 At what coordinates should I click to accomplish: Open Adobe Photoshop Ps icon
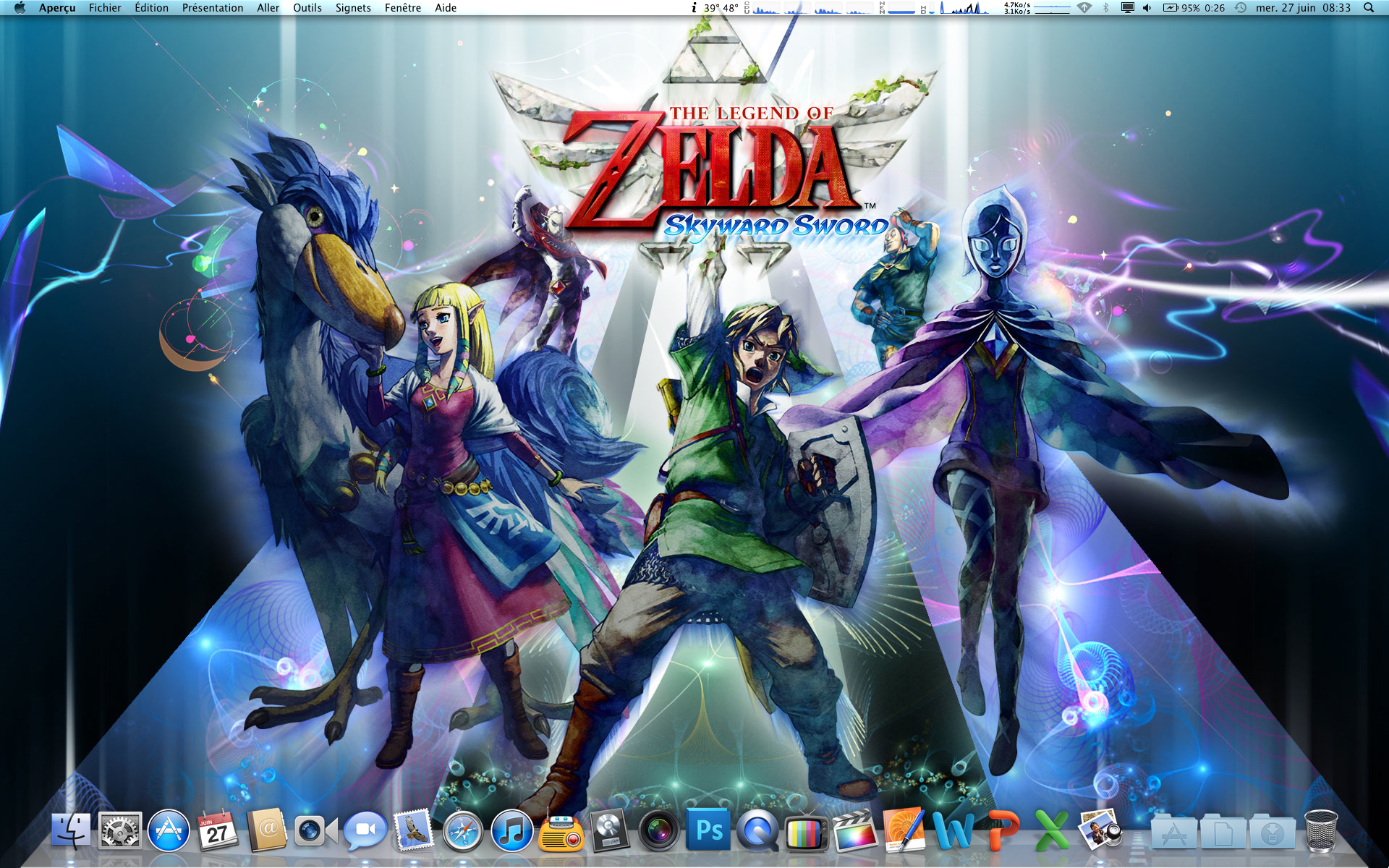pyautogui.click(x=708, y=830)
